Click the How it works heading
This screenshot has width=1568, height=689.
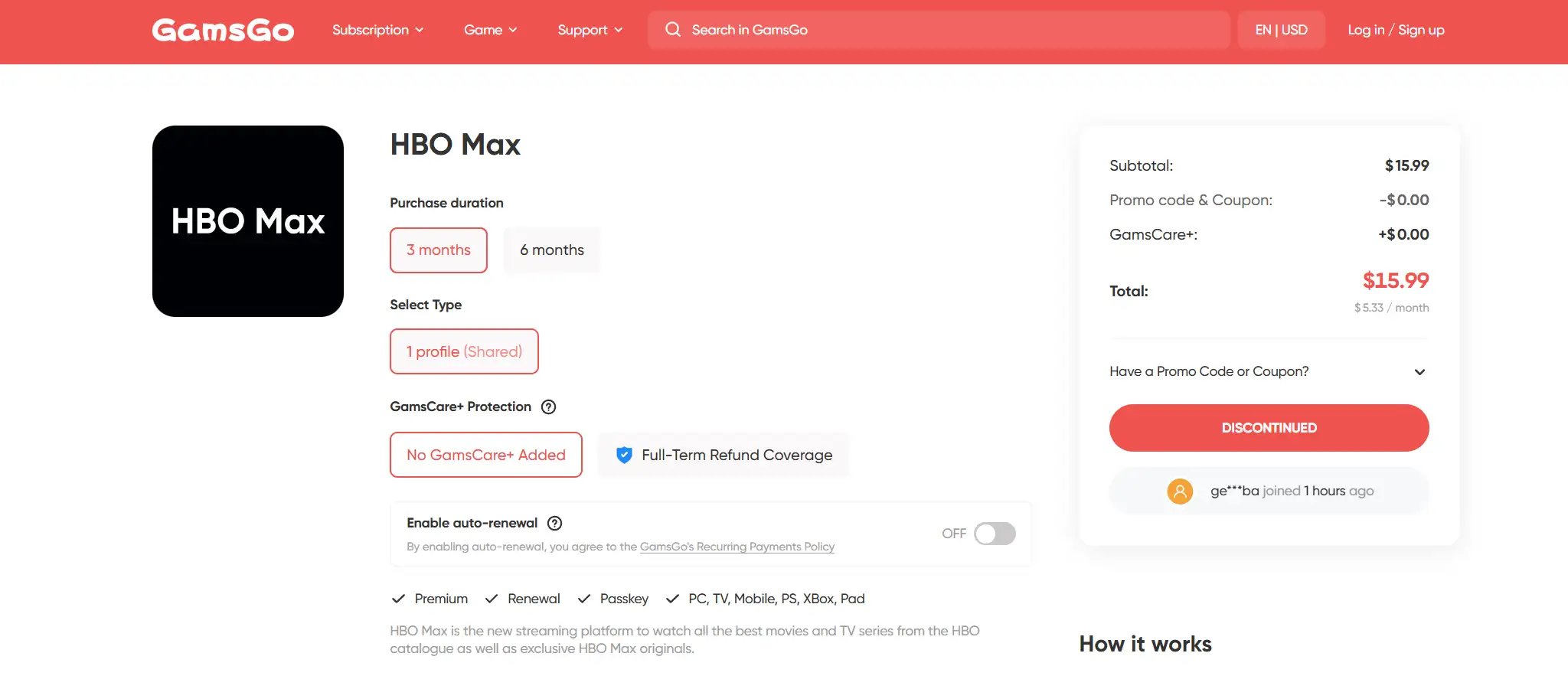pos(1145,644)
